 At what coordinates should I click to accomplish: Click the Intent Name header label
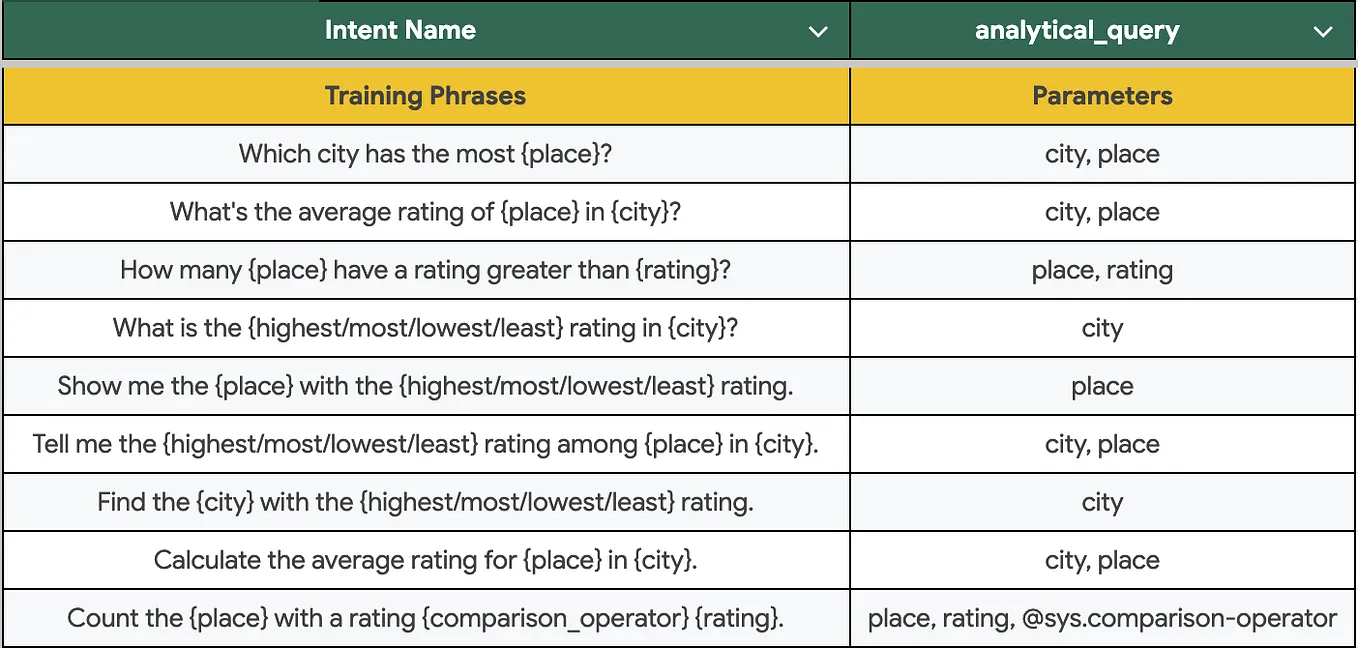pos(400,30)
